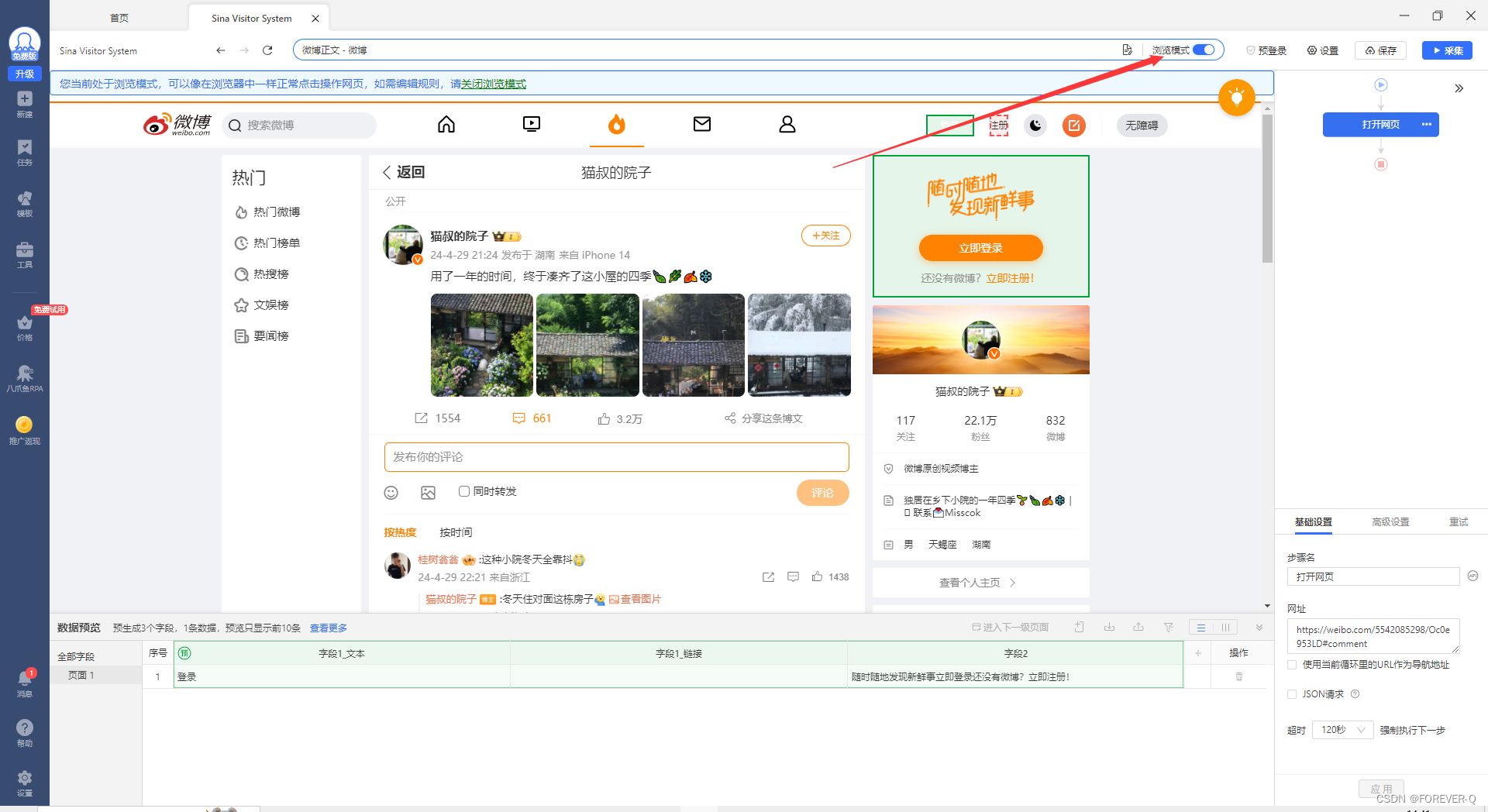Click the comment icon showing 661

[x=519, y=418]
